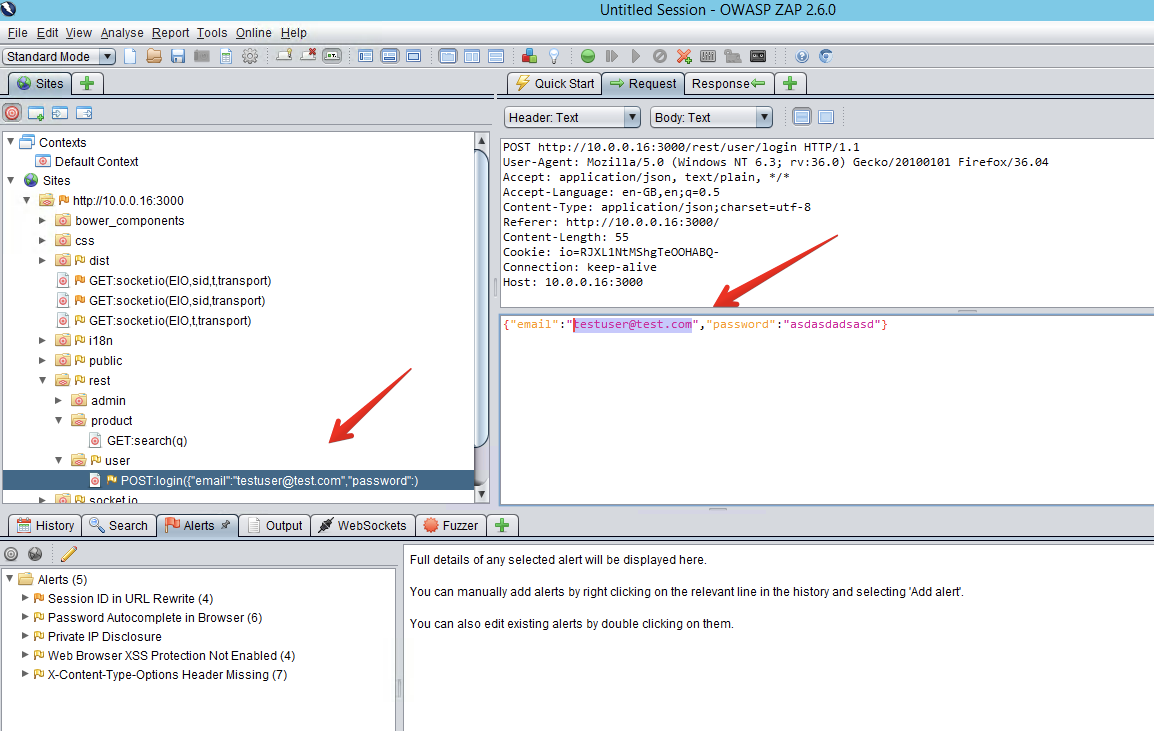Expand Private IP Disclosure alert
Image resolution: width=1154 pixels, height=731 pixels.
pos(25,636)
